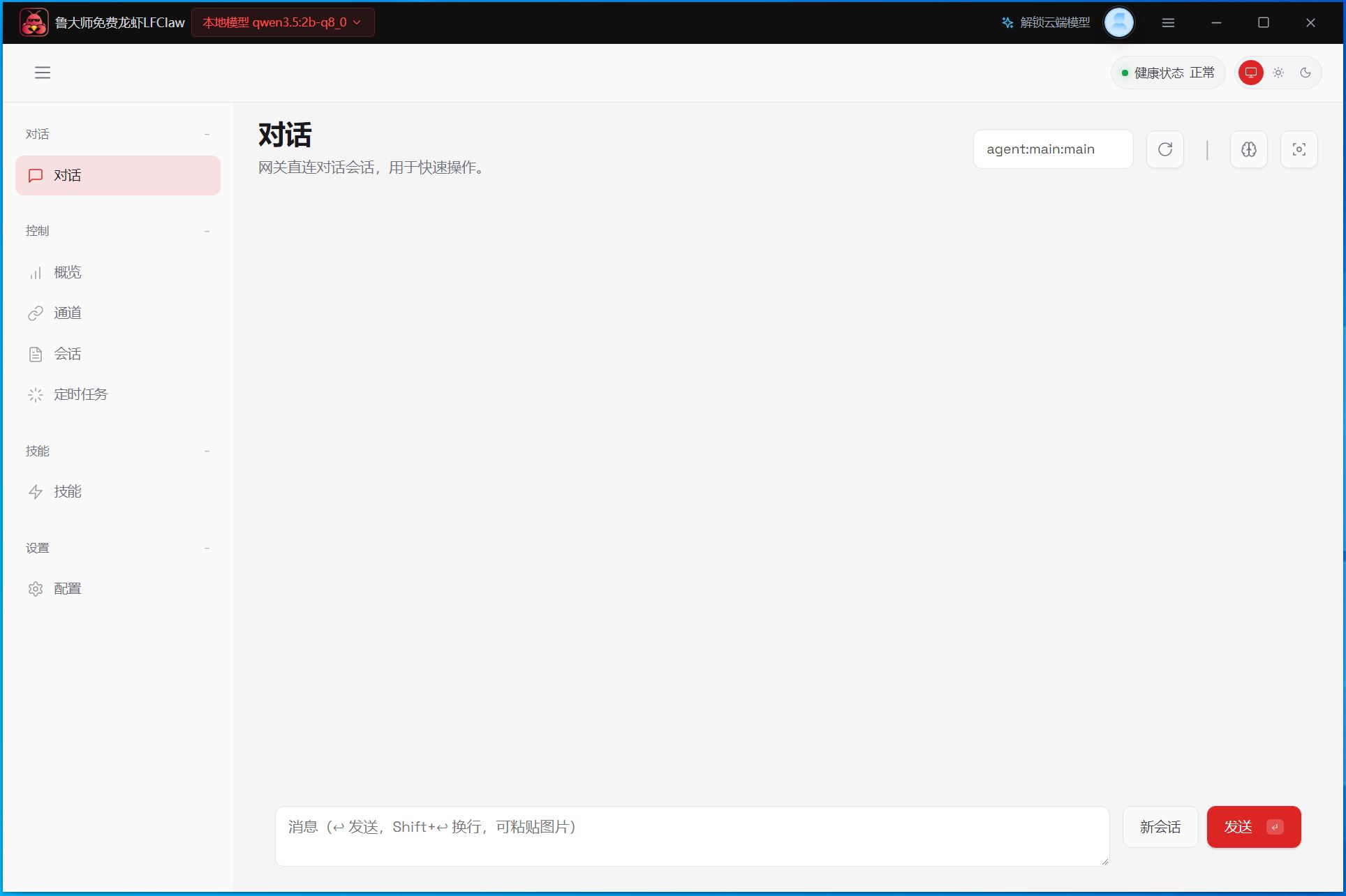Start a new chat with 新会话 button
1346x896 pixels.
tap(1160, 827)
